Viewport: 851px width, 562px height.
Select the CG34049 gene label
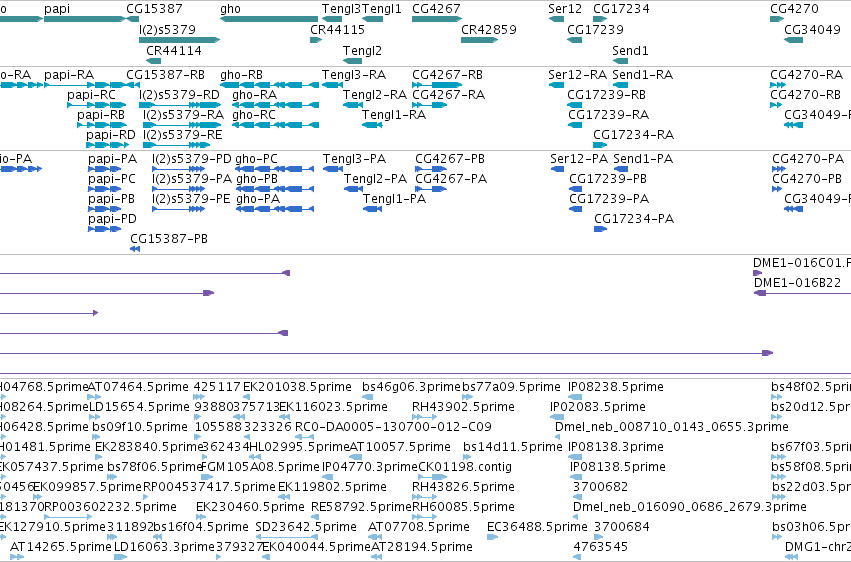coord(812,30)
